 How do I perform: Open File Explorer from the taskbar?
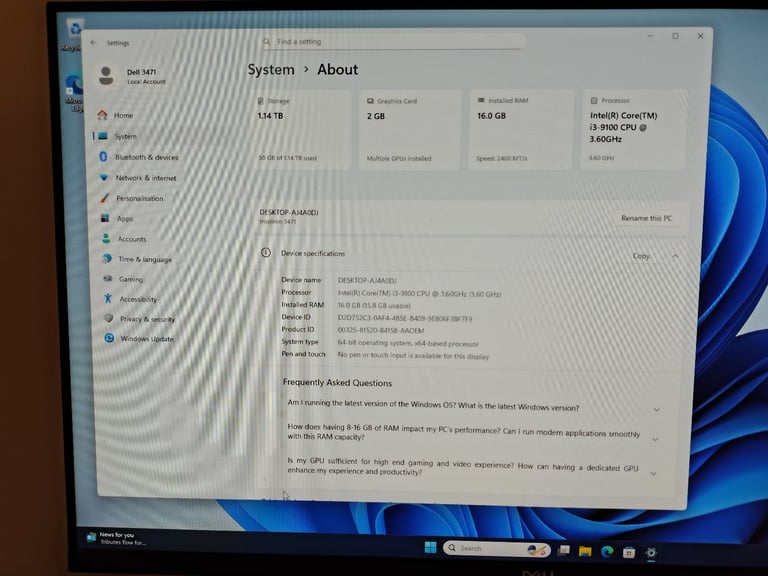pyautogui.click(x=585, y=552)
